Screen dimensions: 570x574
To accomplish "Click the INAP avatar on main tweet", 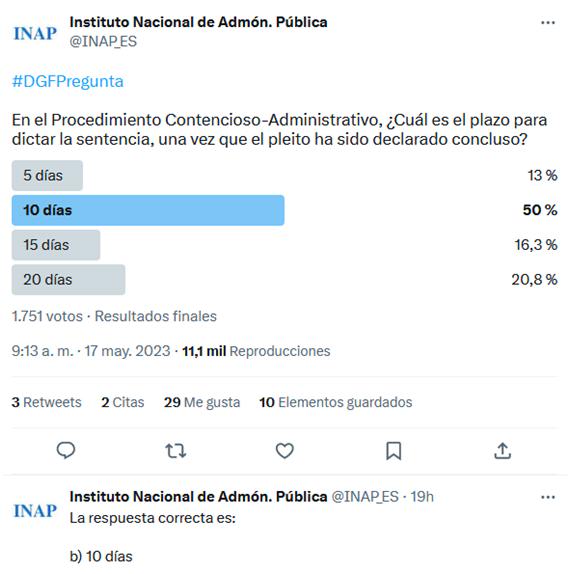I will pos(35,33).
